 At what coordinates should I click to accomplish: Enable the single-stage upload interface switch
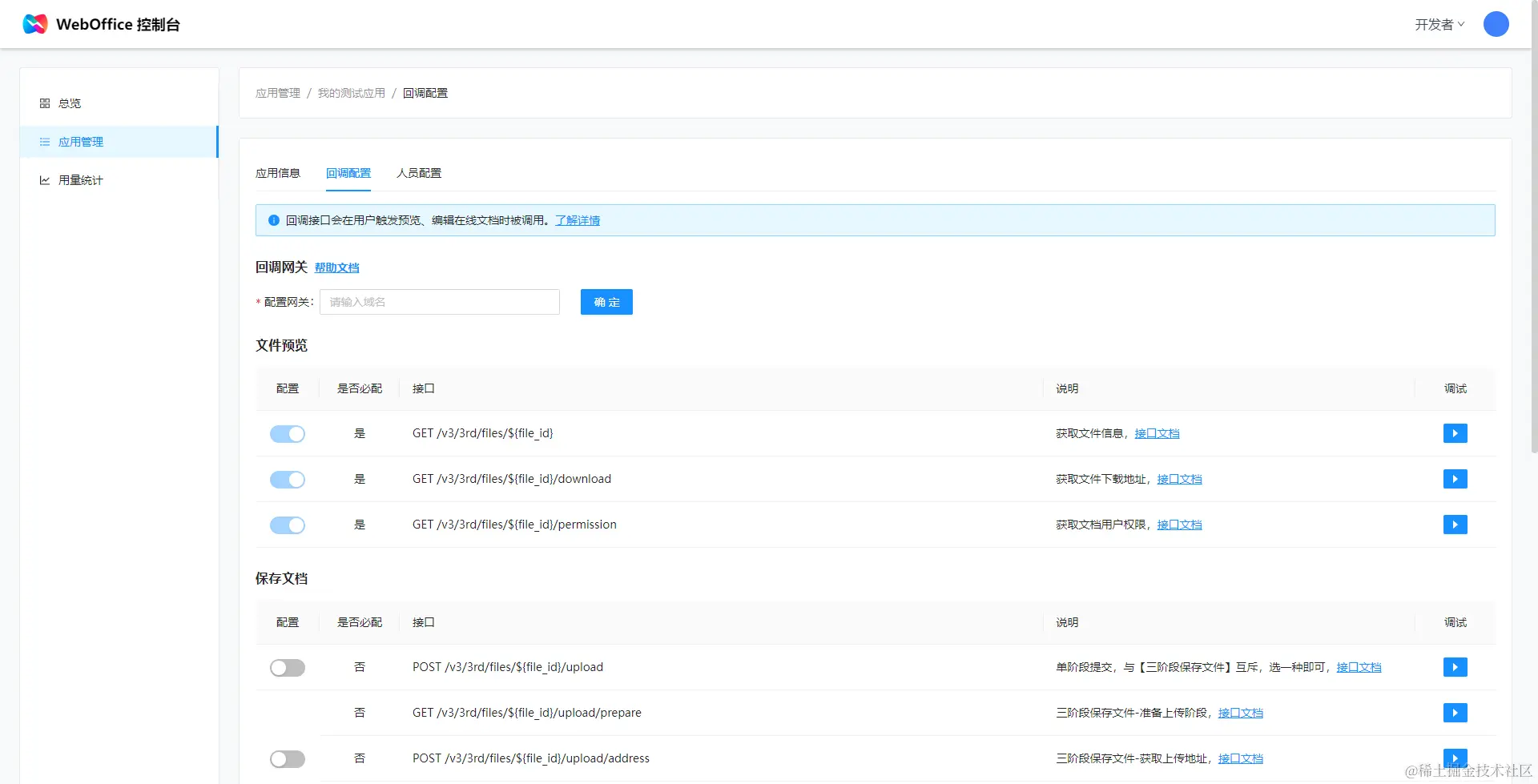pyautogui.click(x=288, y=668)
